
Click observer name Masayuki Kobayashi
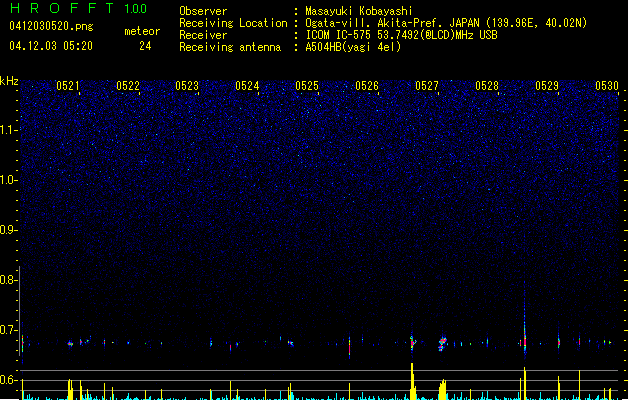click(x=359, y=11)
